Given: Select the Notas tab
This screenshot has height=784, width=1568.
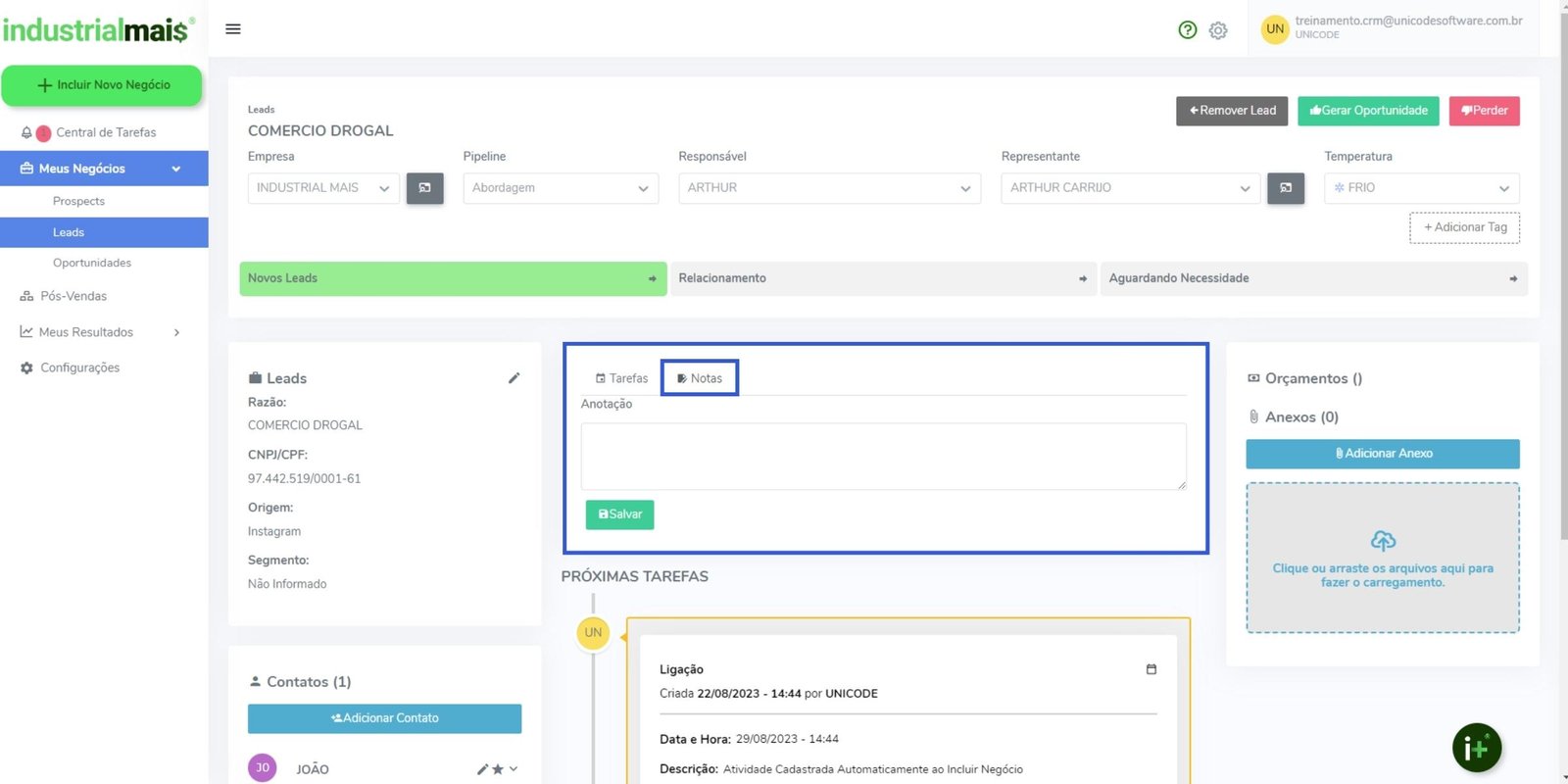Looking at the screenshot, I should tap(700, 378).
